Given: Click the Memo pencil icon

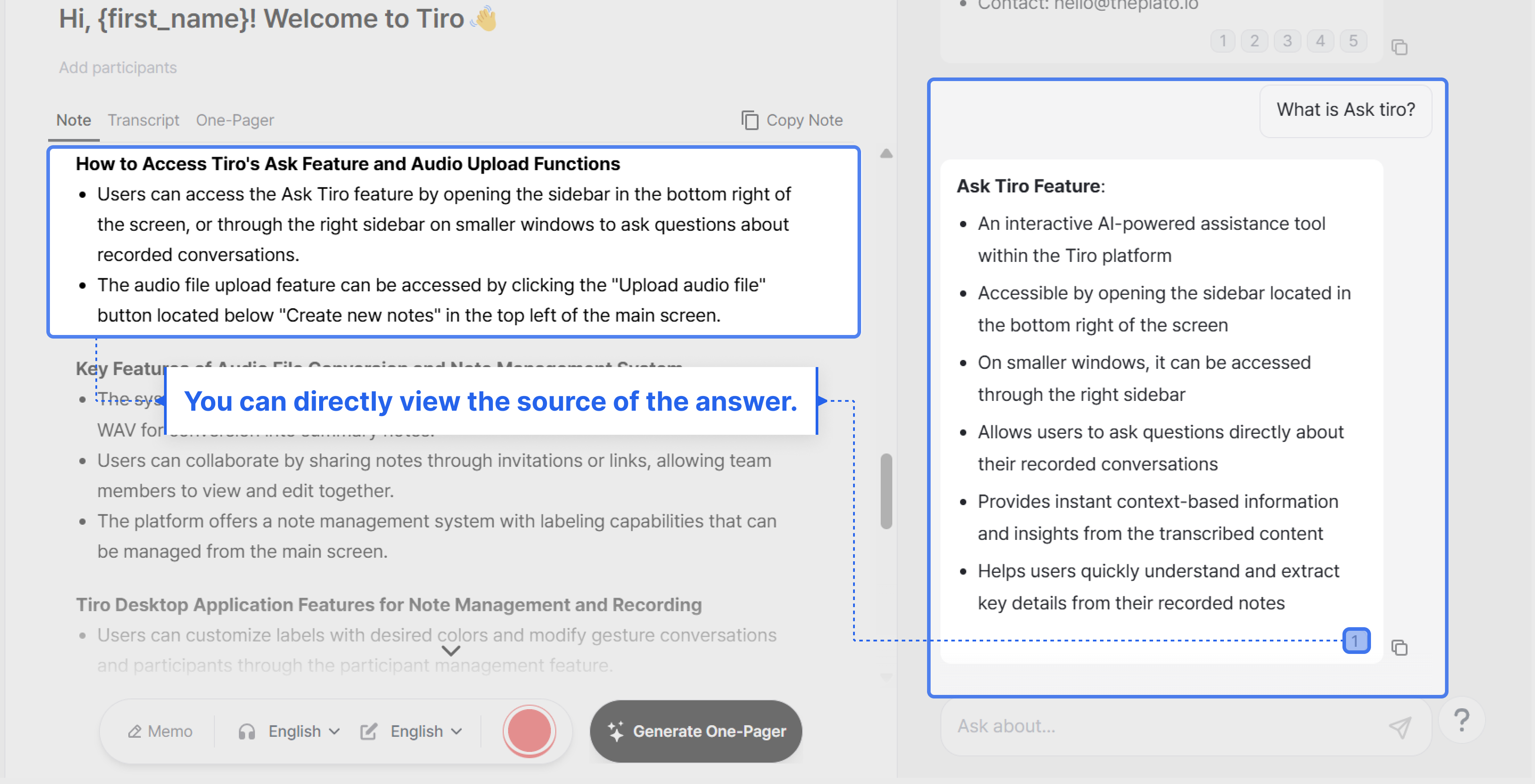Looking at the screenshot, I should point(135,731).
